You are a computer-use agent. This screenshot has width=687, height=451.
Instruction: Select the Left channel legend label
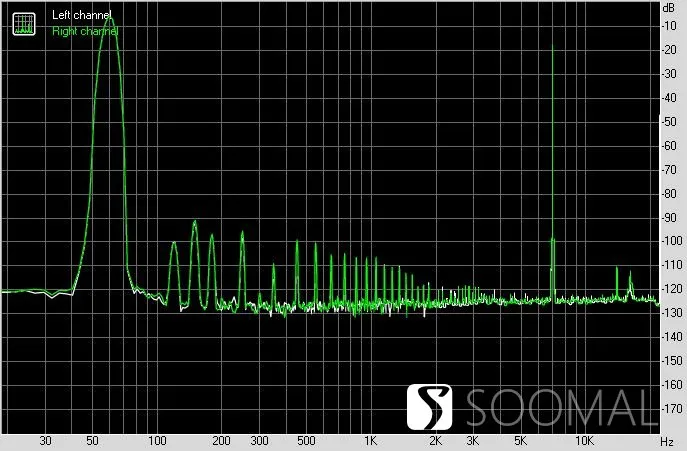pyautogui.click(x=81, y=15)
